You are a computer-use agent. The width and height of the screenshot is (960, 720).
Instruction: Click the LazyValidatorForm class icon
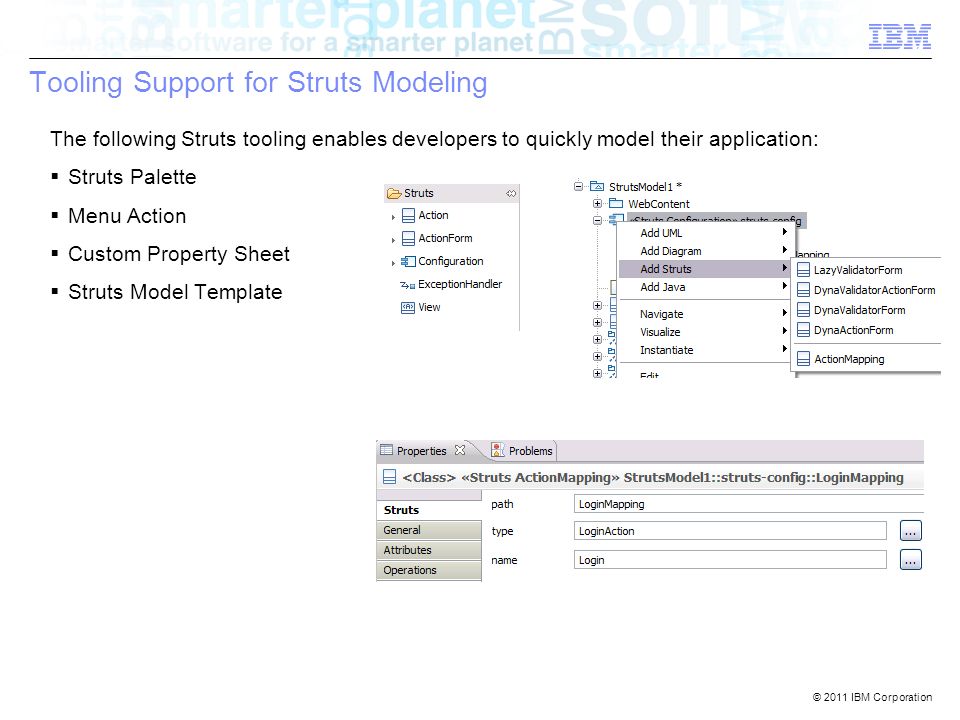(804, 270)
